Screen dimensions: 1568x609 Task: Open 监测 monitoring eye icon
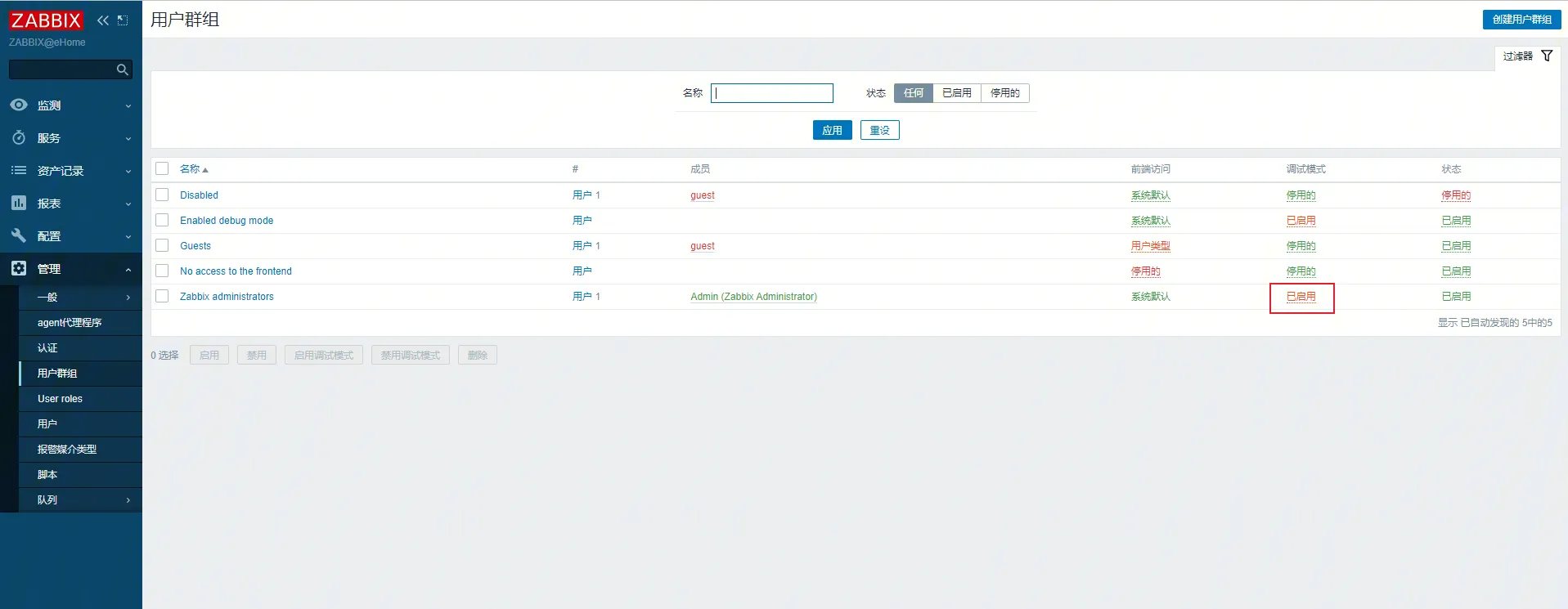coord(19,105)
